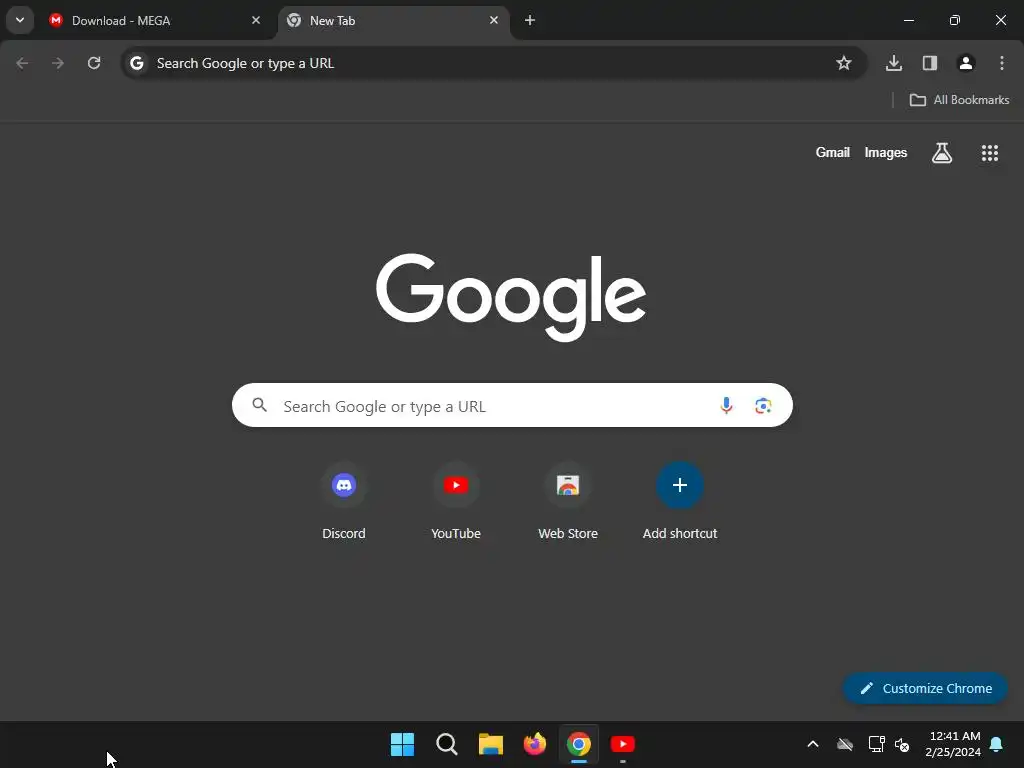Close the New Tab tab
Screen dimensions: 1024x768
point(494,20)
